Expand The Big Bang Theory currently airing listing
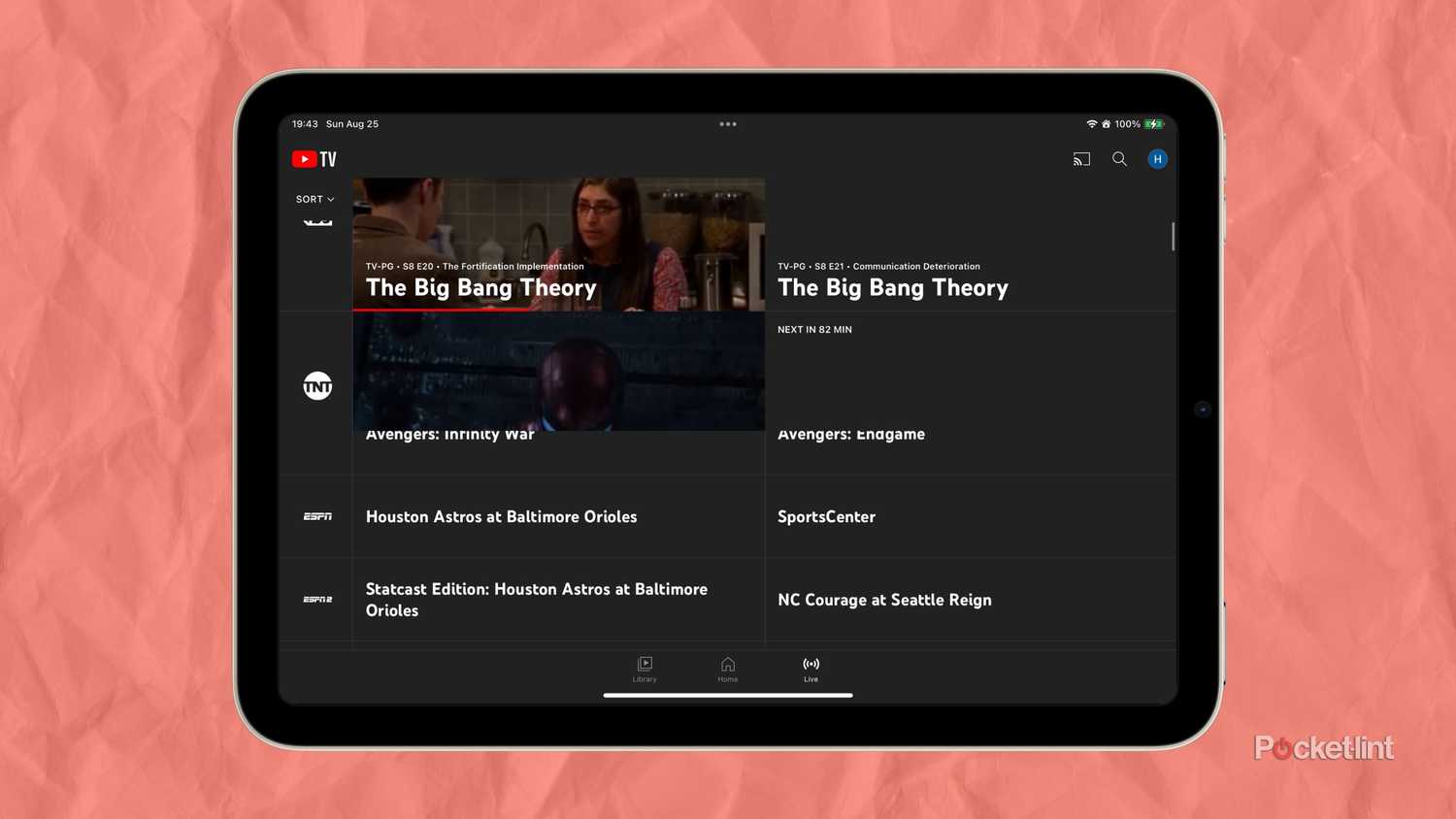This screenshot has width=1456, height=819. point(480,287)
